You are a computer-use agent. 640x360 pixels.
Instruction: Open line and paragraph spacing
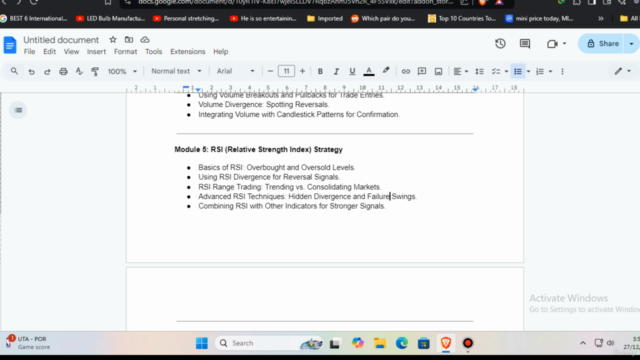480,71
